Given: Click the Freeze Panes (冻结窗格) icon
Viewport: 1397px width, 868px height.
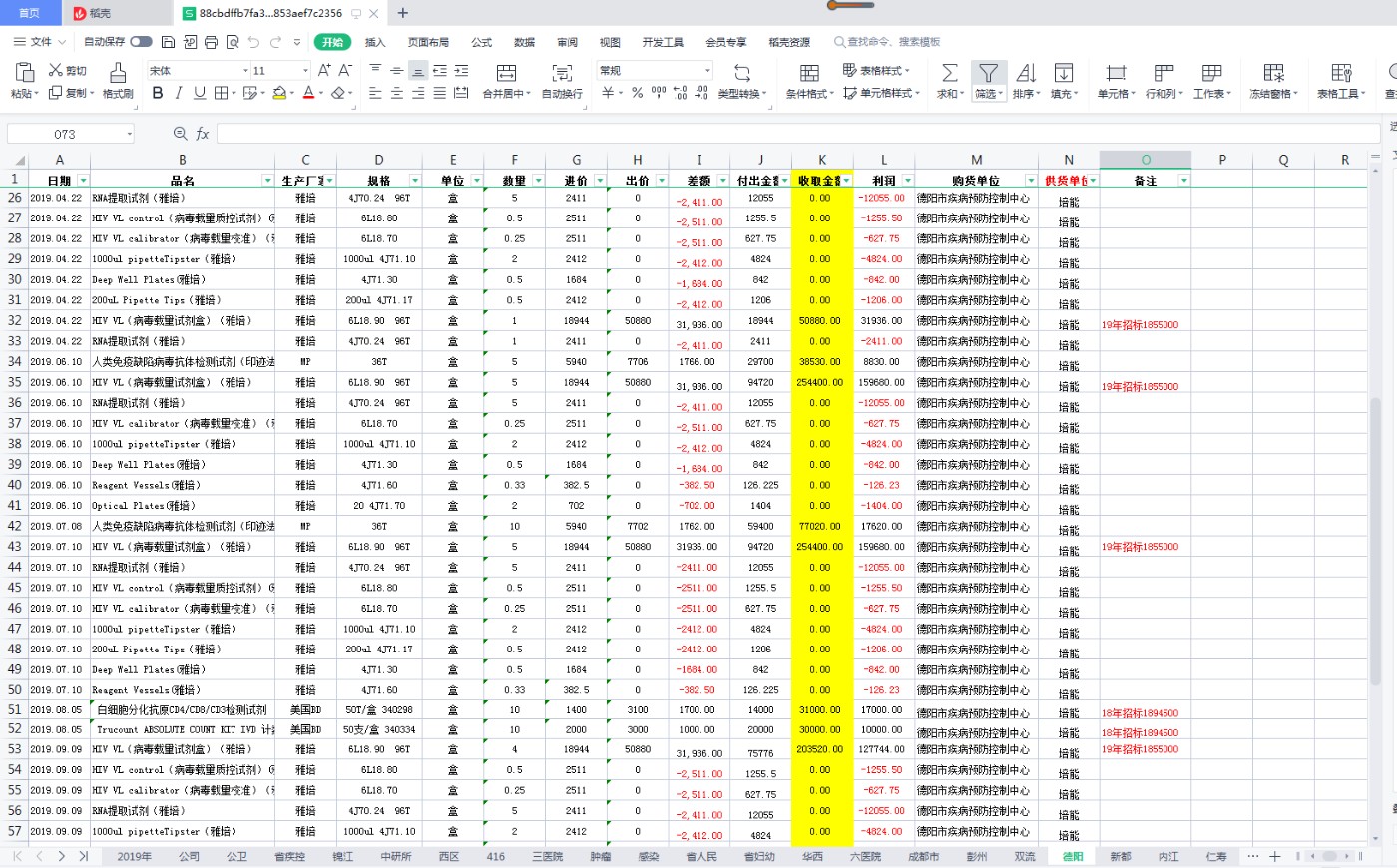Looking at the screenshot, I should click(1274, 73).
